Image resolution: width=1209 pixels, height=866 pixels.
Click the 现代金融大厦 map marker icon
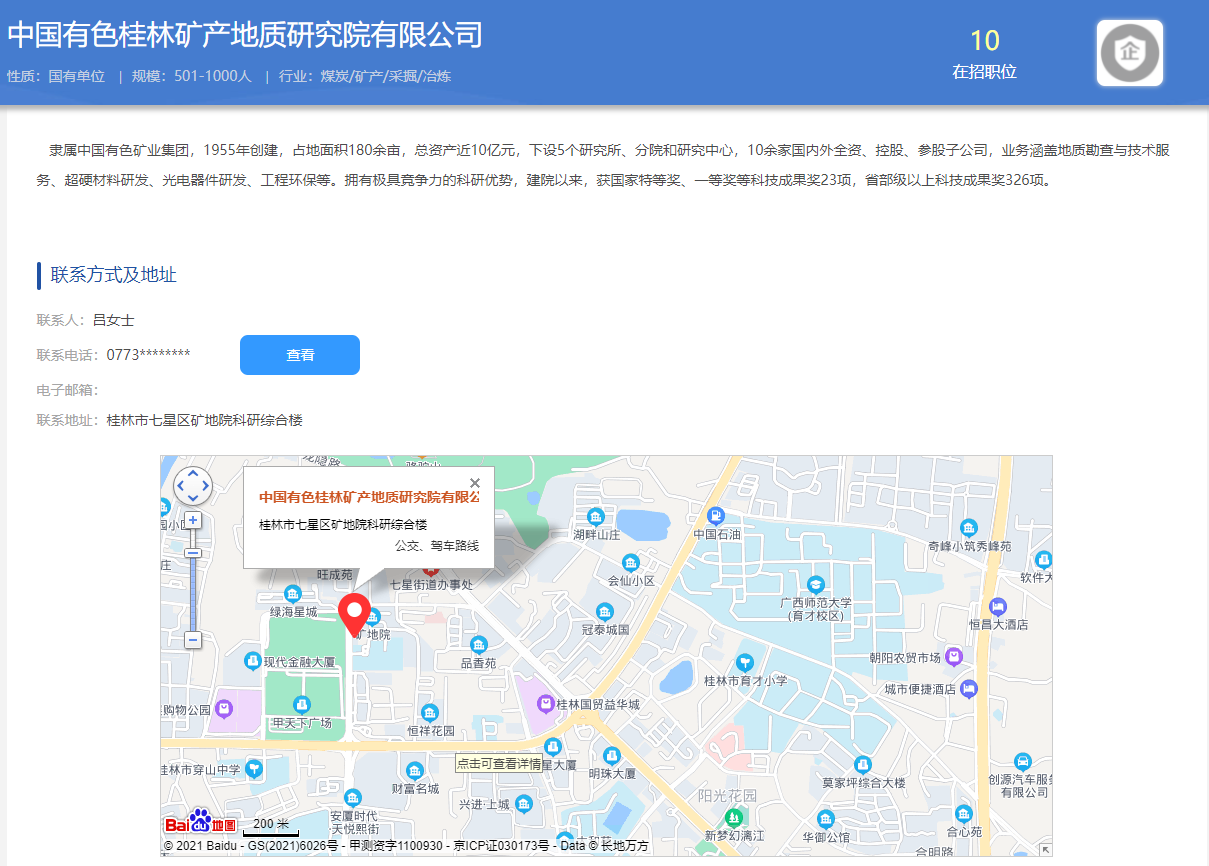pos(253,661)
